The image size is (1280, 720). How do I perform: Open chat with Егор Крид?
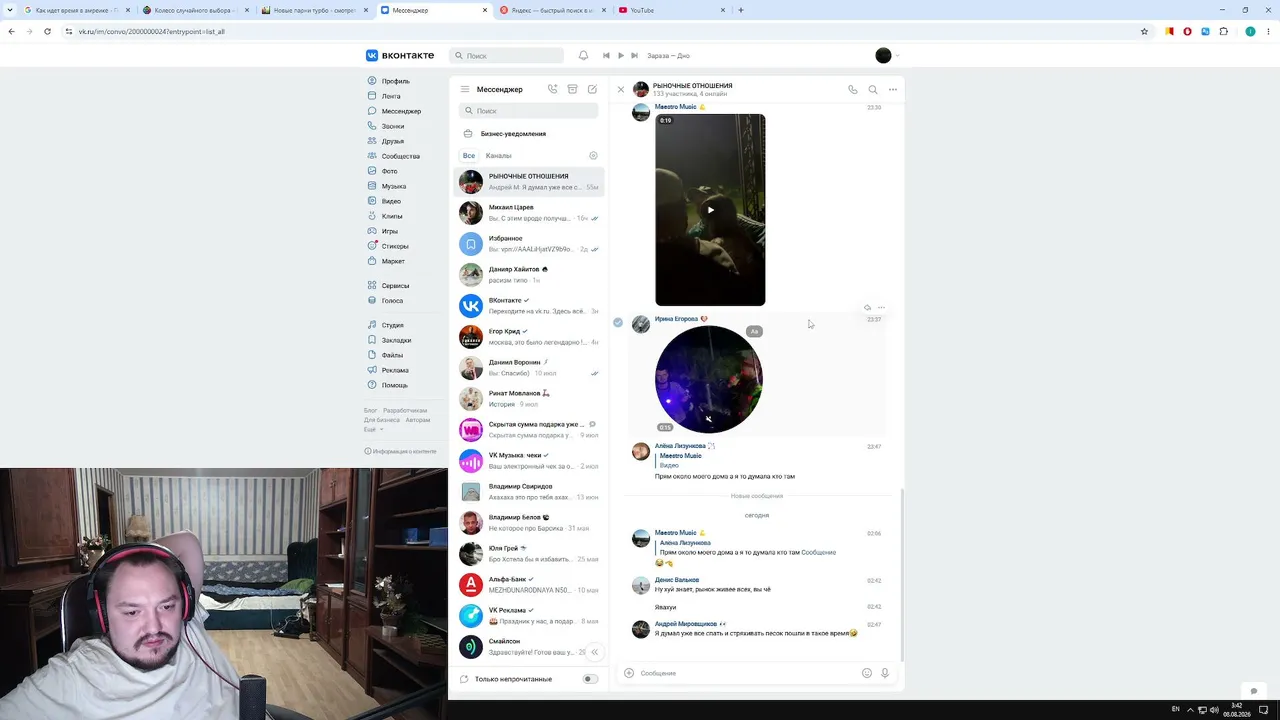(x=530, y=336)
